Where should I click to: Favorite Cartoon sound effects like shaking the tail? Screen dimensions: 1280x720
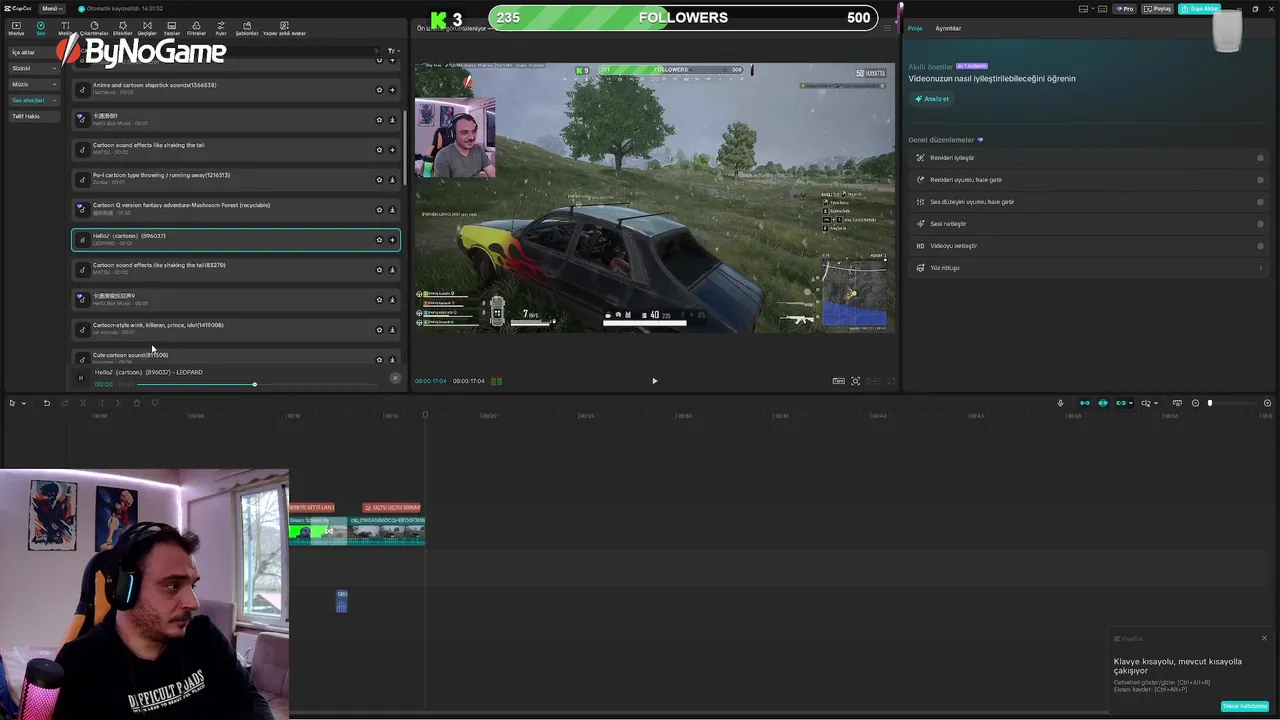coord(379,150)
